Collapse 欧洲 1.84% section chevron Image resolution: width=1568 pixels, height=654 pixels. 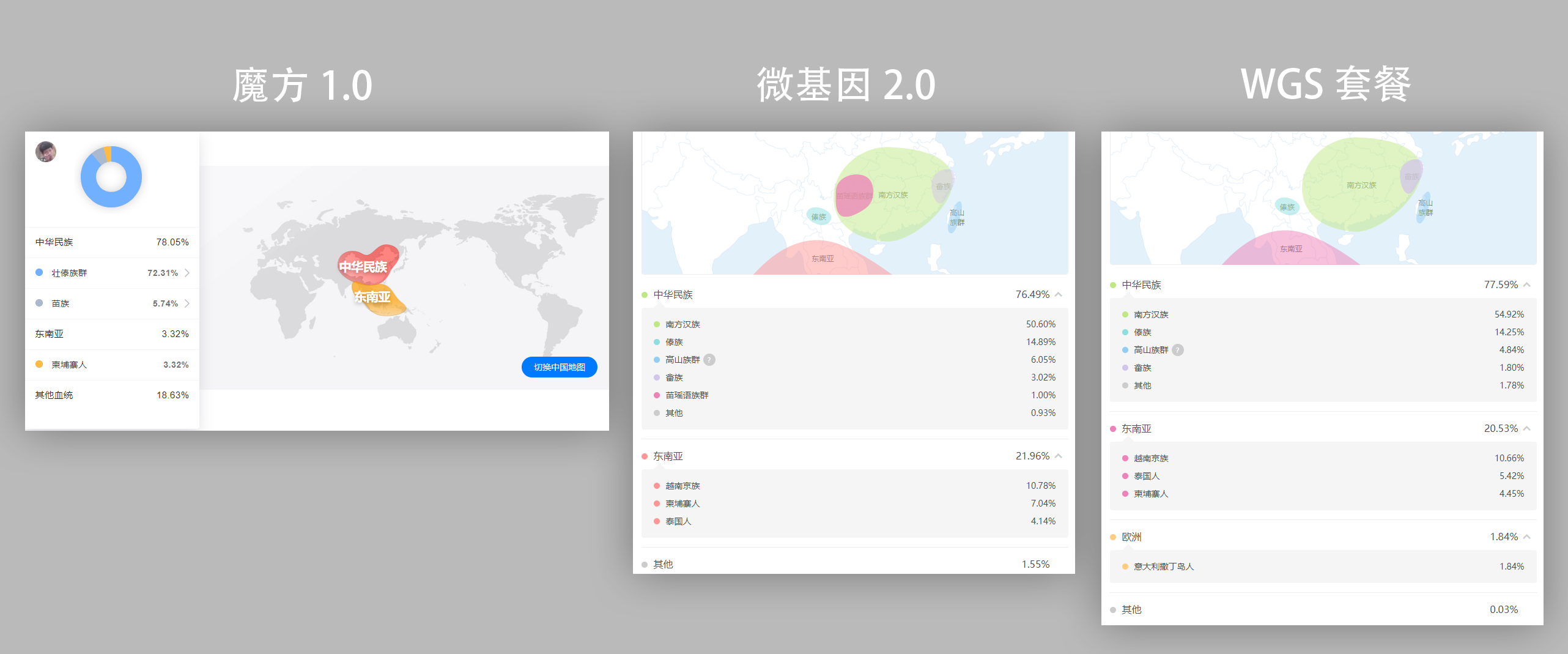pos(1527,537)
